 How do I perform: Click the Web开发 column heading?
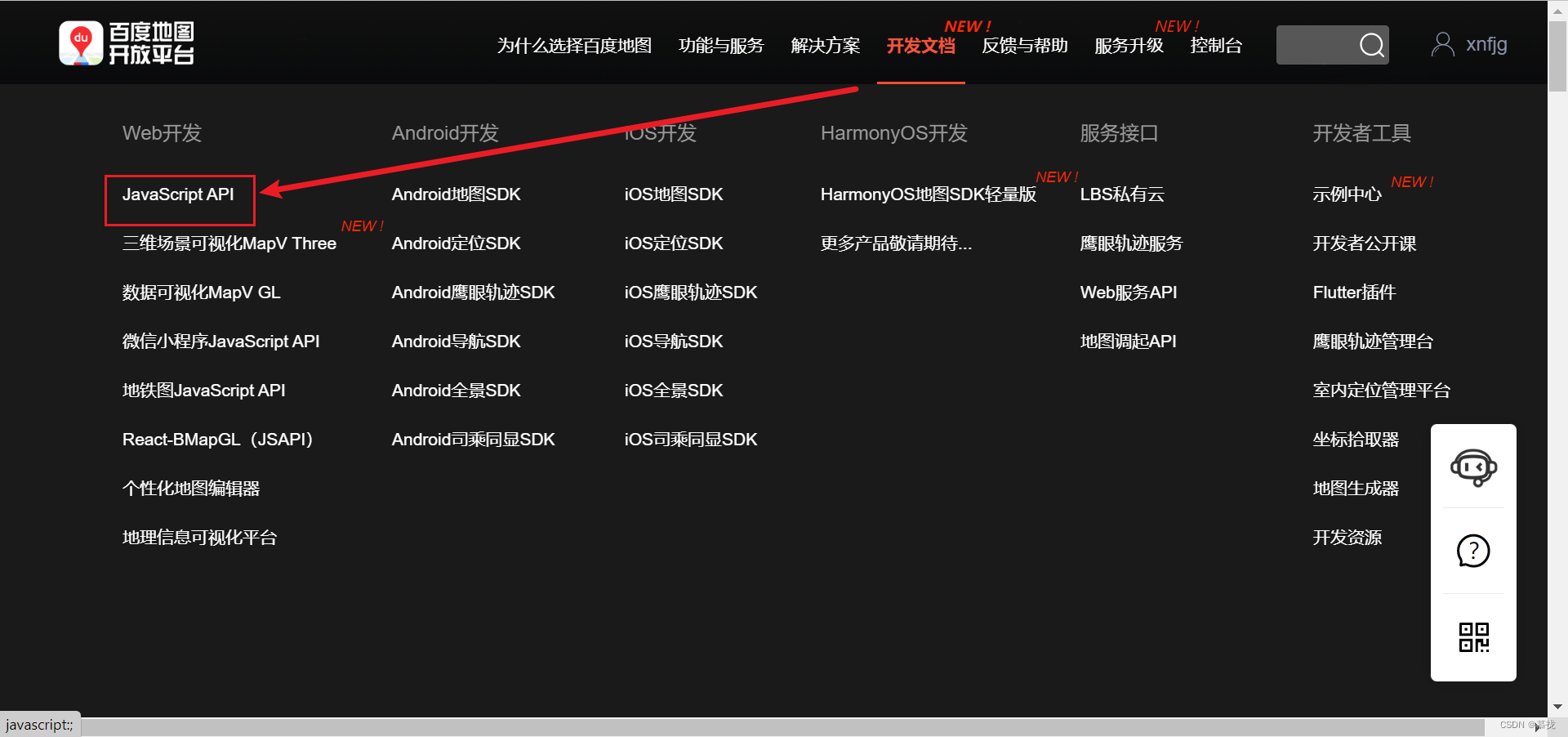pyautogui.click(x=162, y=133)
